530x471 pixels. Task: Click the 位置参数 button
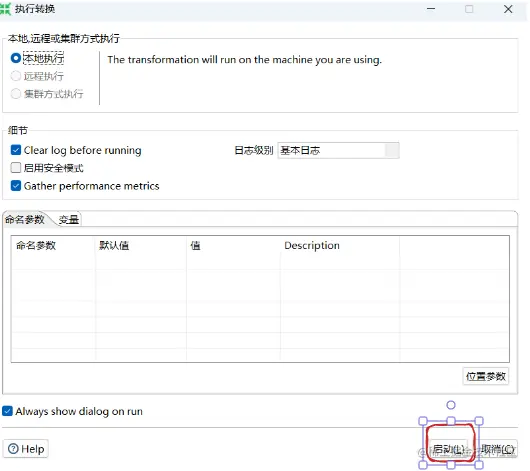[x=486, y=376]
